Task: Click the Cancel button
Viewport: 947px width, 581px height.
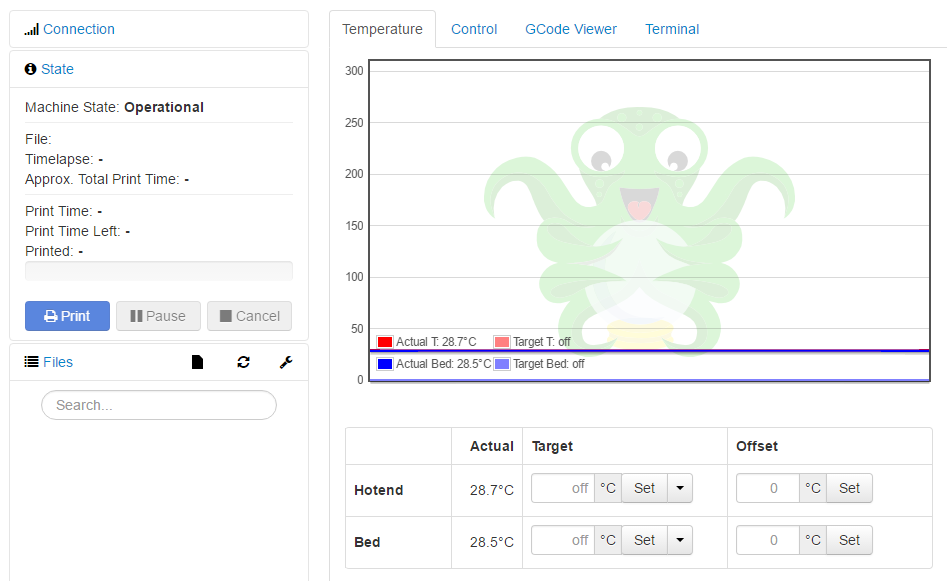Action: coord(249,316)
